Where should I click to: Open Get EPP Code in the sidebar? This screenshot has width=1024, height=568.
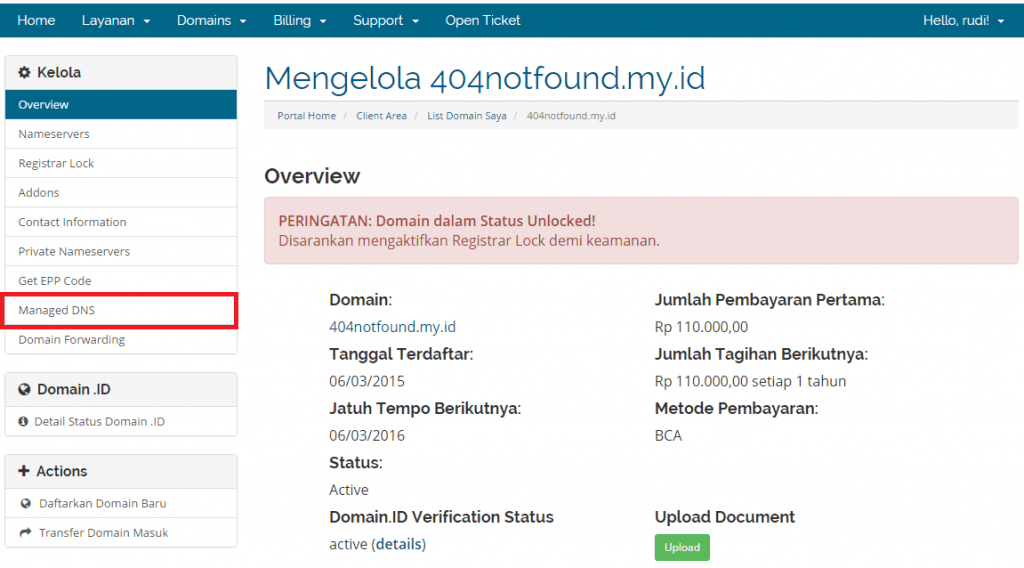point(121,281)
